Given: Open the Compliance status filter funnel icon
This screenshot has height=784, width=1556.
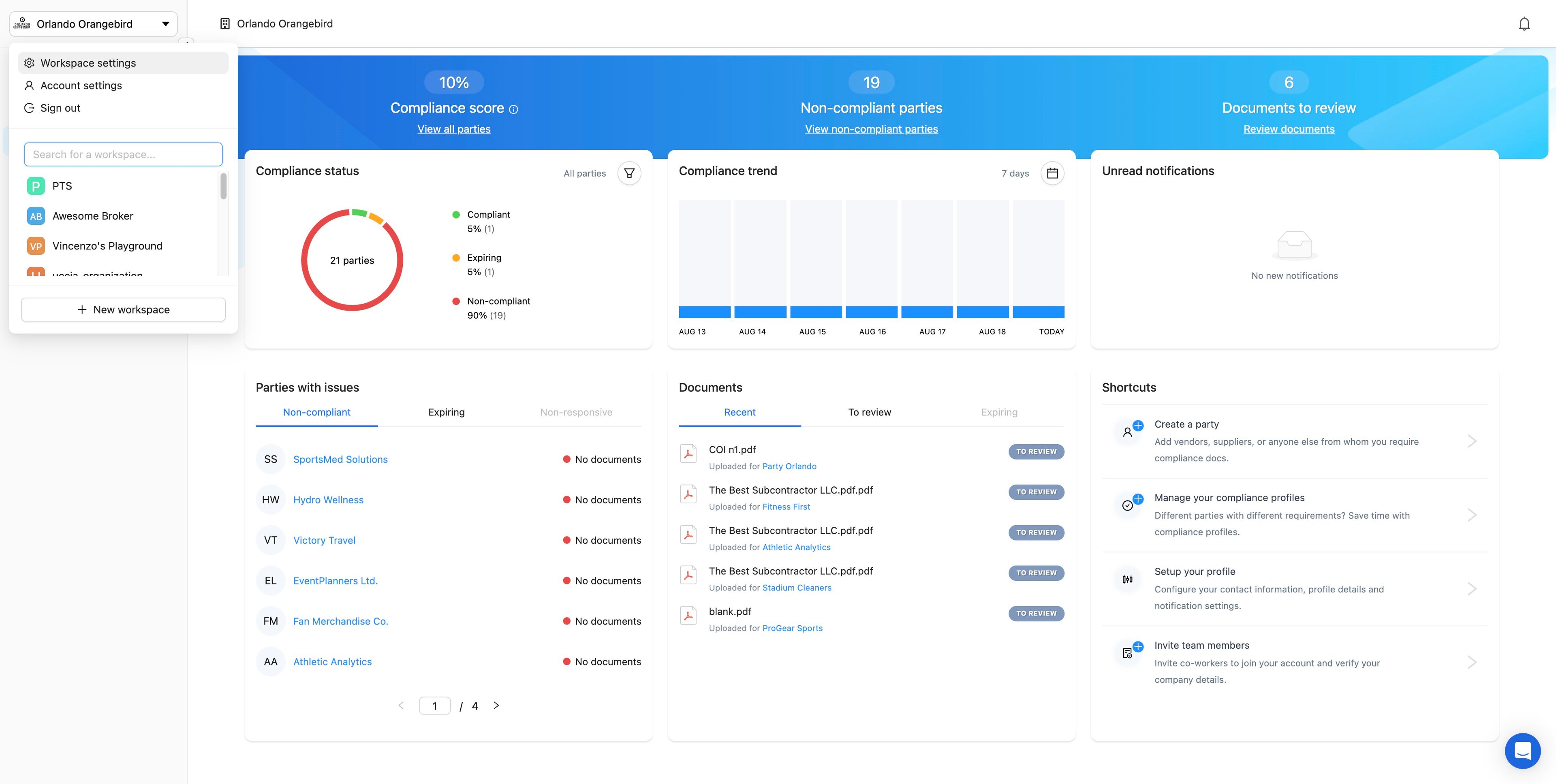Looking at the screenshot, I should click(x=629, y=173).
